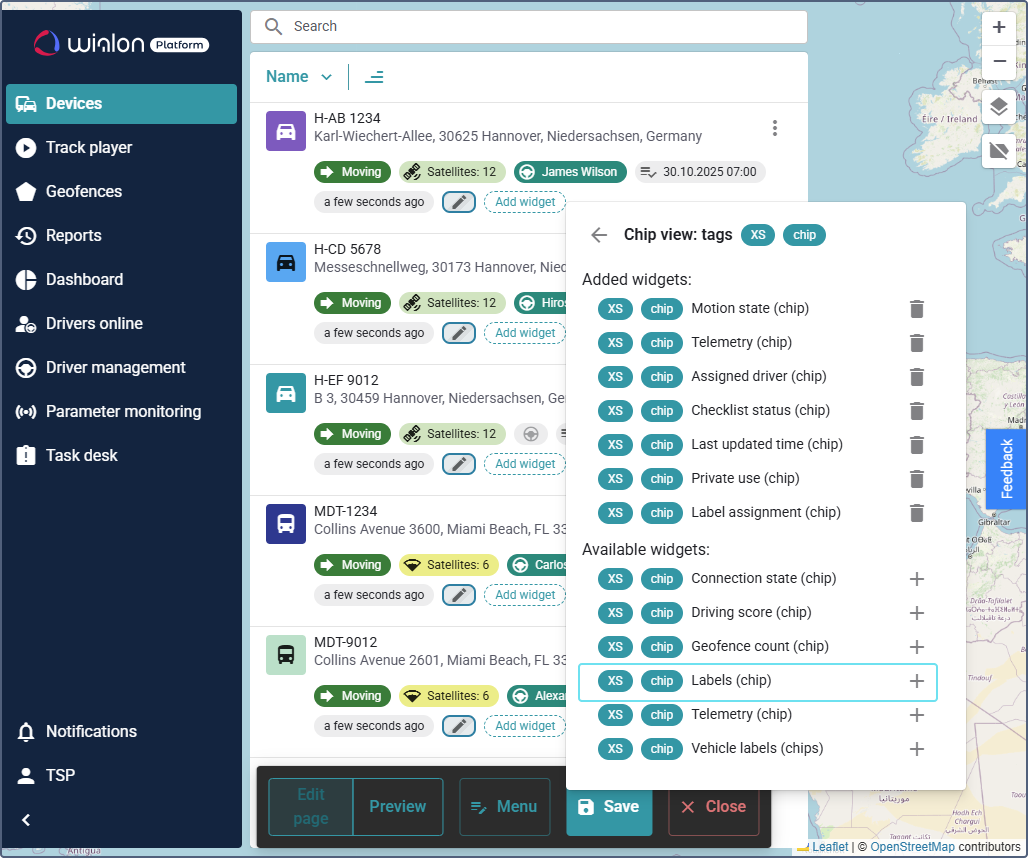Go to Reports in the sidebar
Screen dimensions: 1028x858
[x=74, y=235]
